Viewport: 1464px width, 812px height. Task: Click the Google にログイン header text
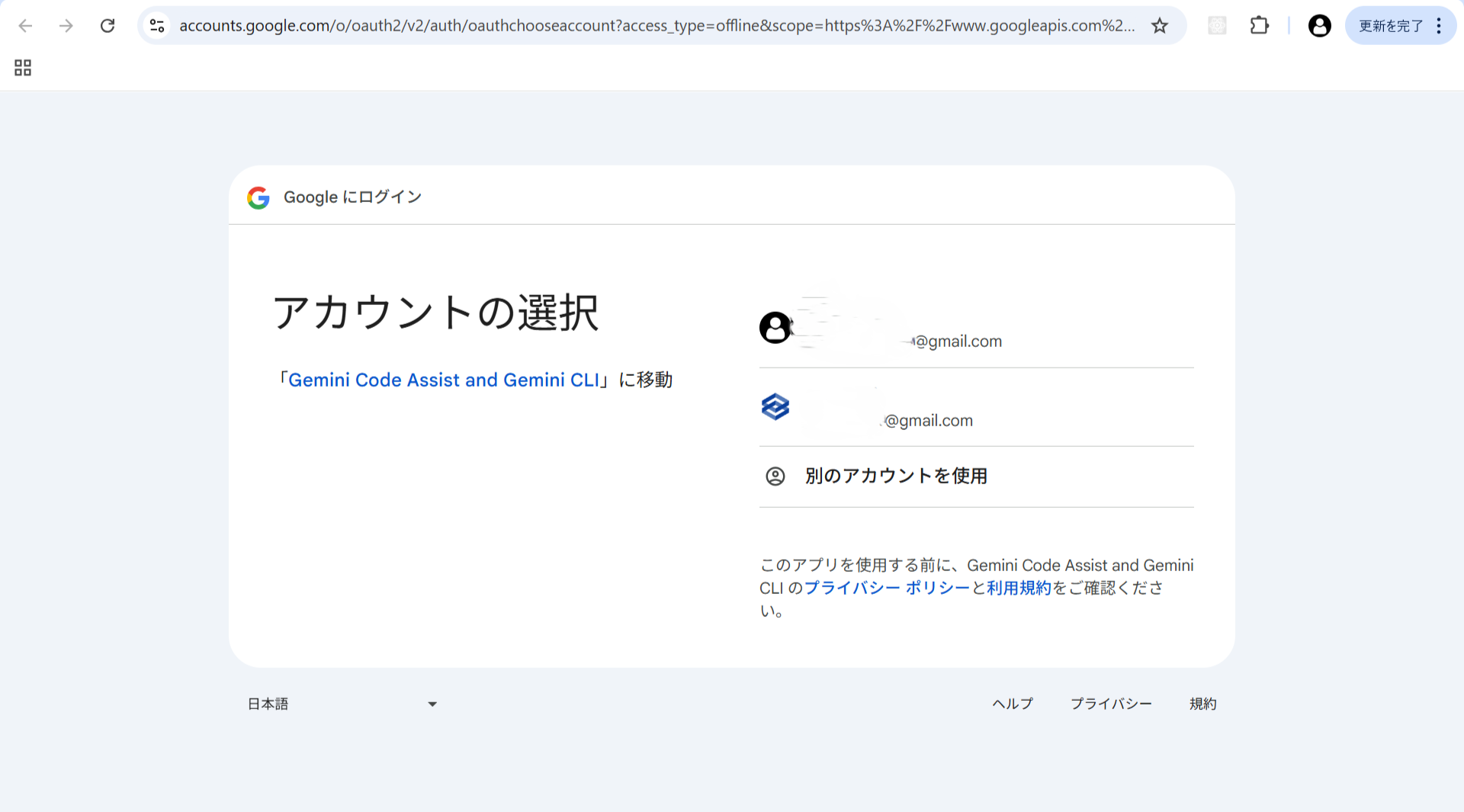pos(352,197)
